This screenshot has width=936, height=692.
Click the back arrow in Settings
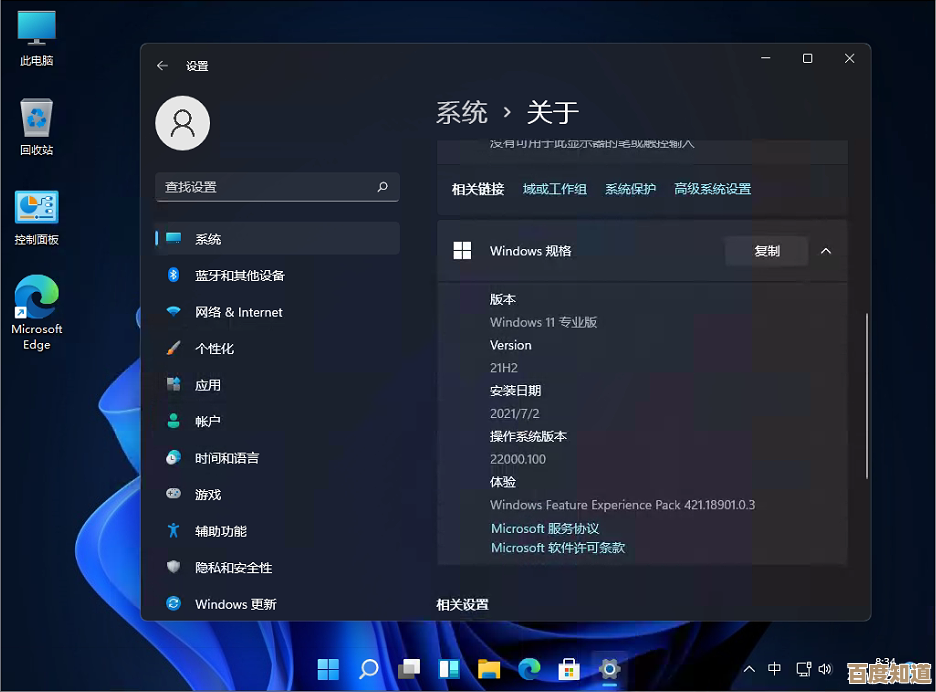pyautogui.click(x=163, y=66)
